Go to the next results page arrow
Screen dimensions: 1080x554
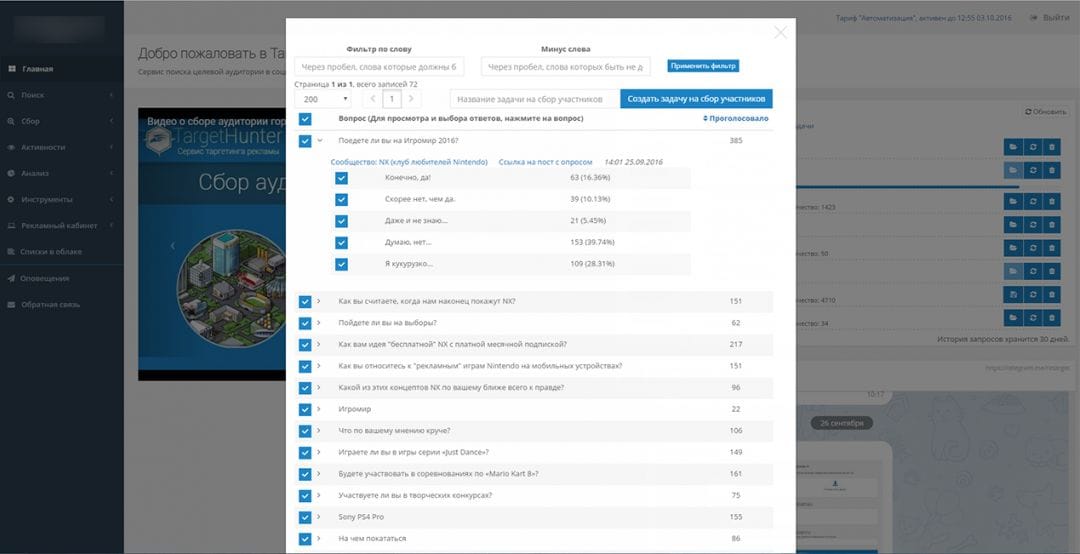411,99
